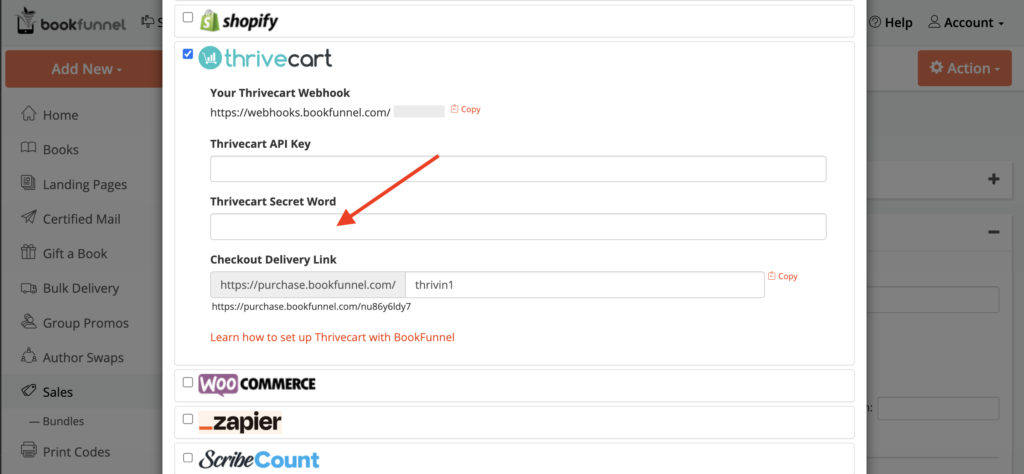Open Gift a Book gift icon
The image size is (1024, 474).
(x=28, y=253)
